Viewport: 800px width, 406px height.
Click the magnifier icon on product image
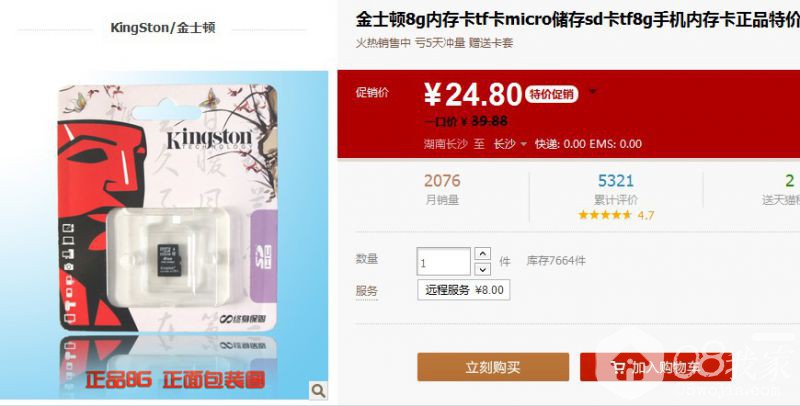318,391
